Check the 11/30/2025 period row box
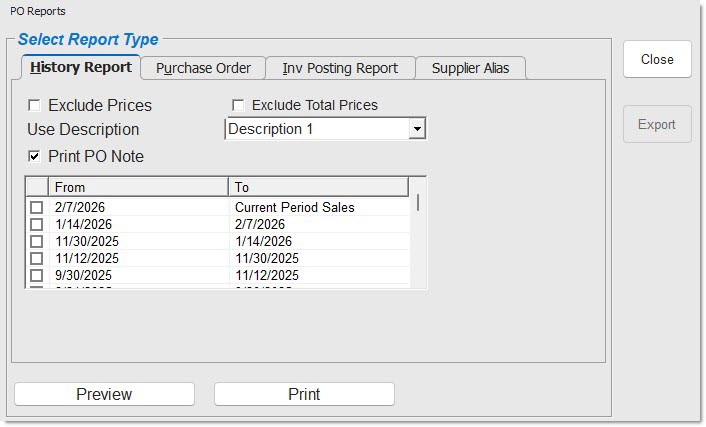This screenshot has width=706, height=427. click(x=37, y=242)
